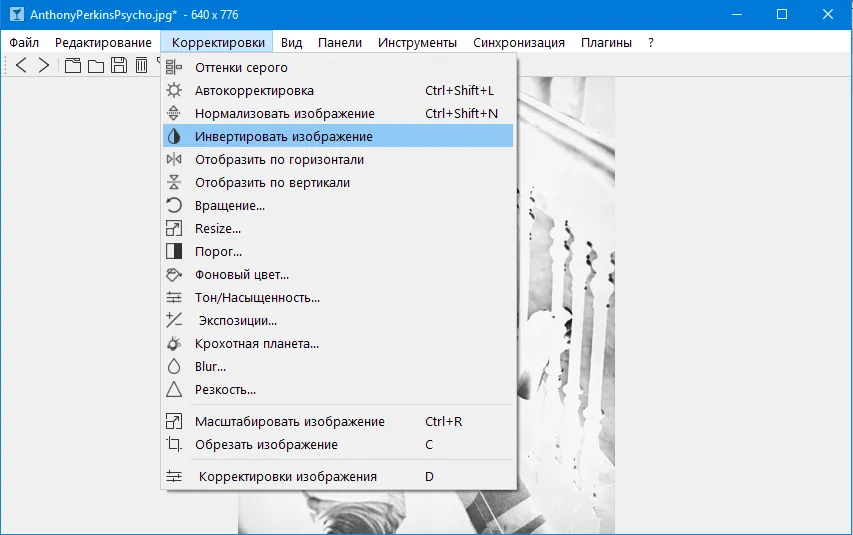Click the vertical flip icon
Viewport: 853px width, 535px height.
pyautogui.click(x=174, y=182)
